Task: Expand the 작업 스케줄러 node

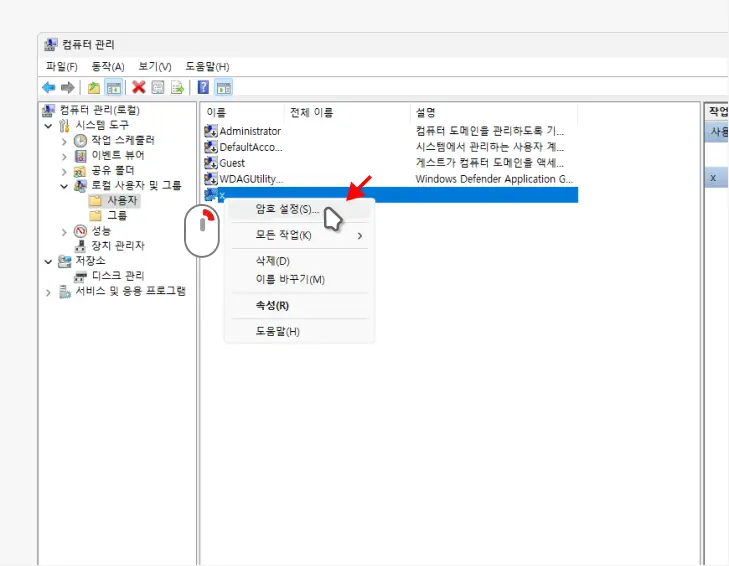Action: (64, 141)
